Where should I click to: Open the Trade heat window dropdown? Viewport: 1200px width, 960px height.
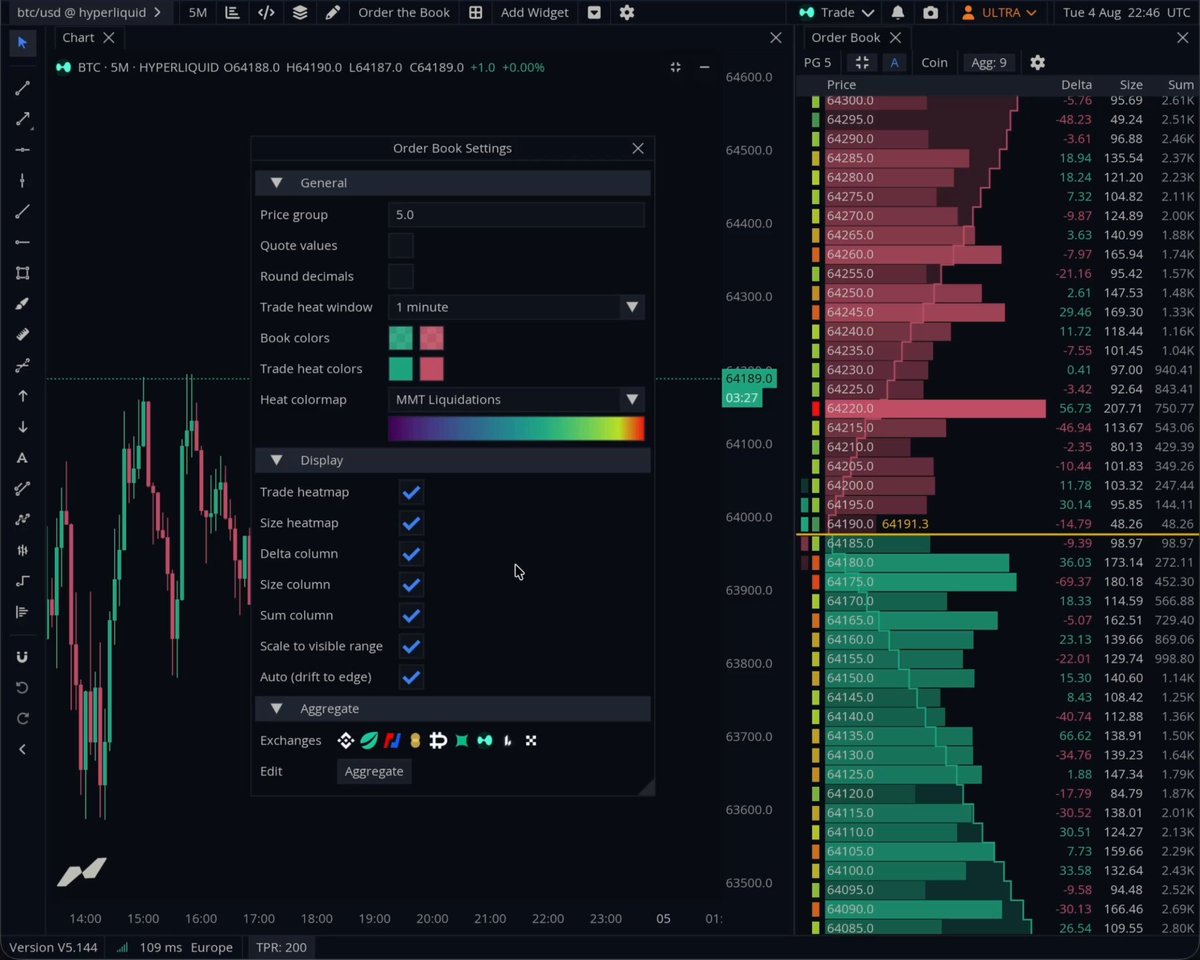point(516,307)
